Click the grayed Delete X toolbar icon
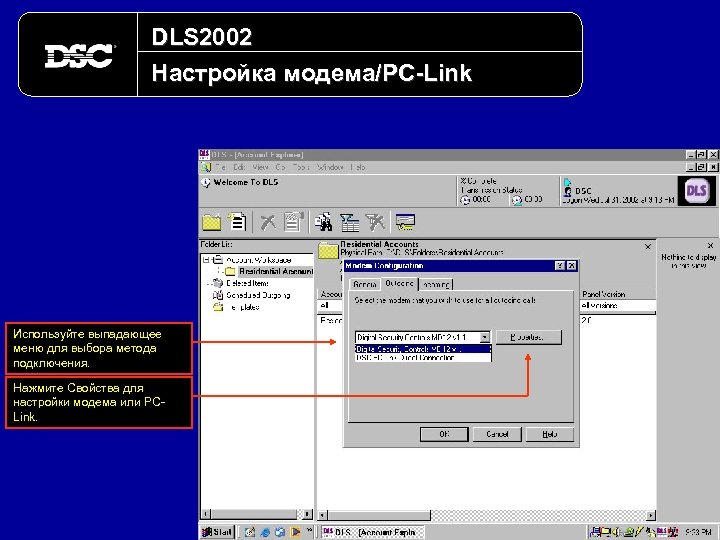Viewport: 720px width, 540px height. (268, 223)
